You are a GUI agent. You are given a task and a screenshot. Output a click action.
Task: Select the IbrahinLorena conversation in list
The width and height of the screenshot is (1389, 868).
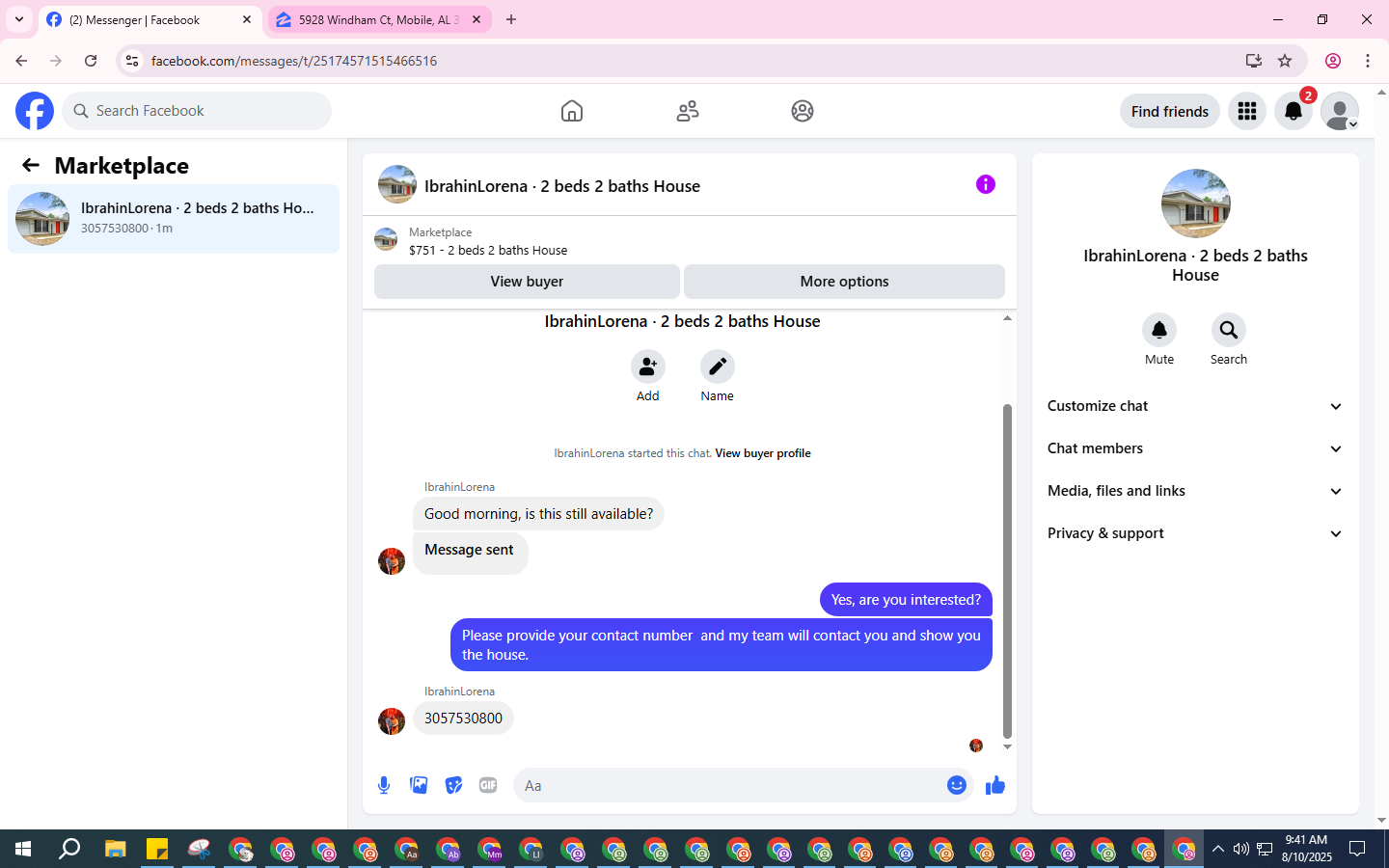tap(174, 219)
